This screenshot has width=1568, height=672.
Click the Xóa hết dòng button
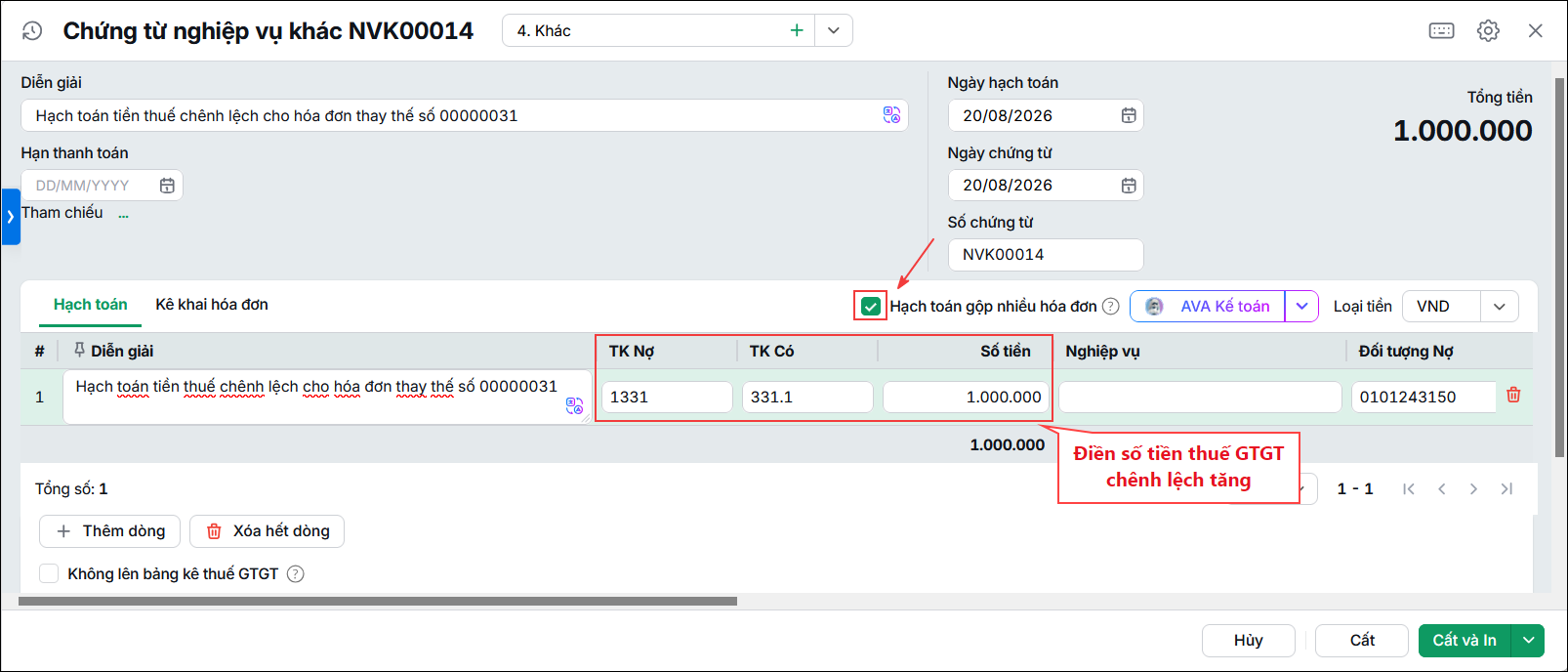[x=267, y=531]
